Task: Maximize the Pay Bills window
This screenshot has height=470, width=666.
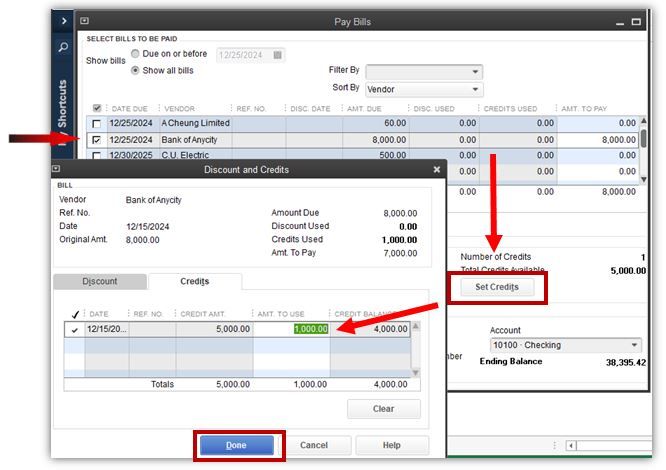Action: [636, 21]
